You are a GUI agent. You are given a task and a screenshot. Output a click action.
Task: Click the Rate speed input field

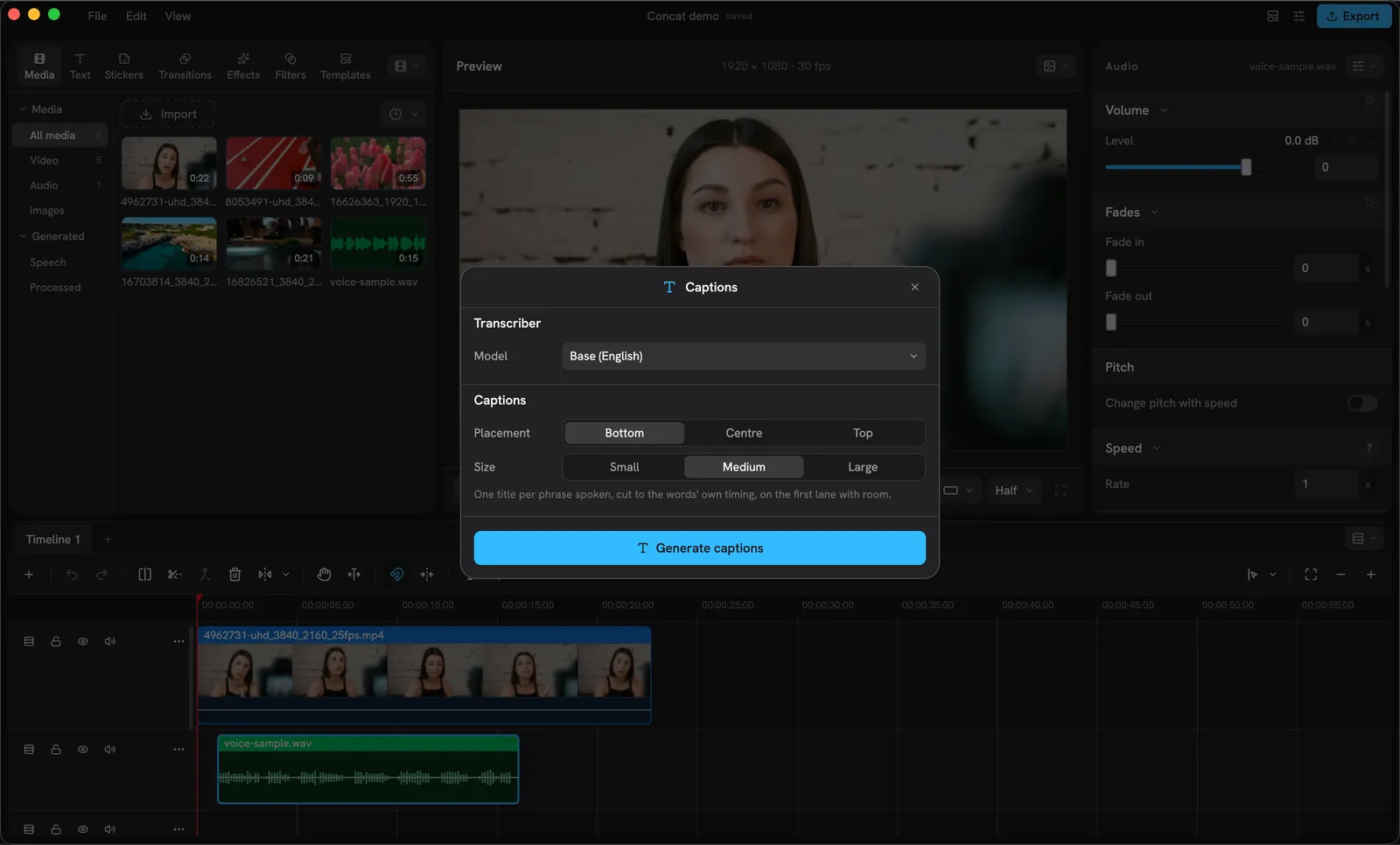click(1326, 484)
